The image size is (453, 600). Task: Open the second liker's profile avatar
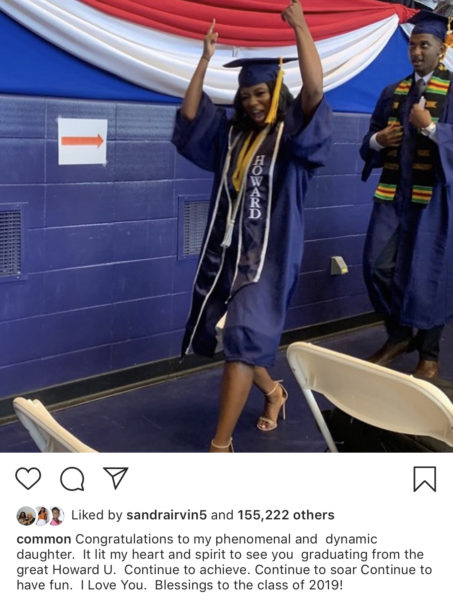pos(42,516)
